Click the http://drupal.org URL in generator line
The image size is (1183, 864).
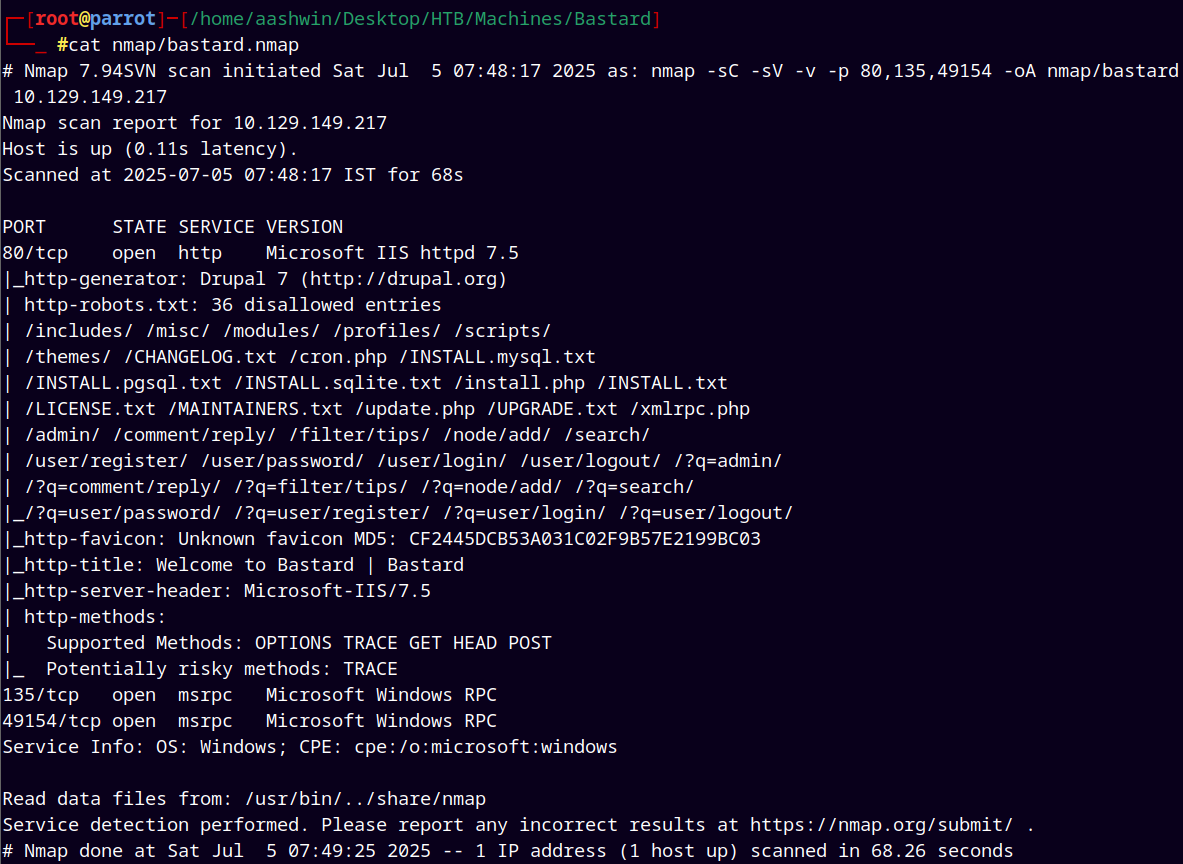[403, 279]
